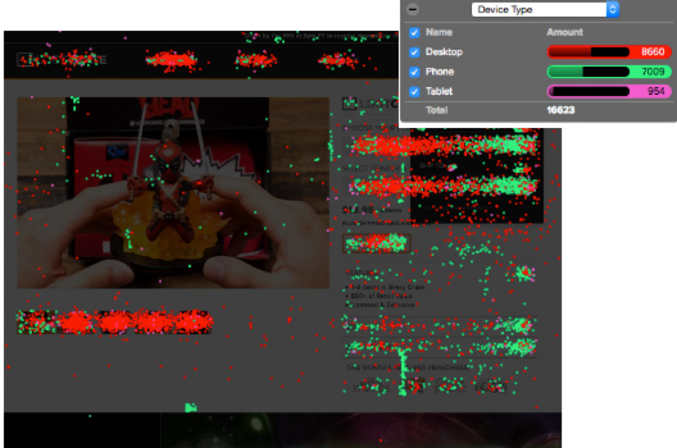
Task: Uncheck the Phone checkbox
Action: pos(414,72)
